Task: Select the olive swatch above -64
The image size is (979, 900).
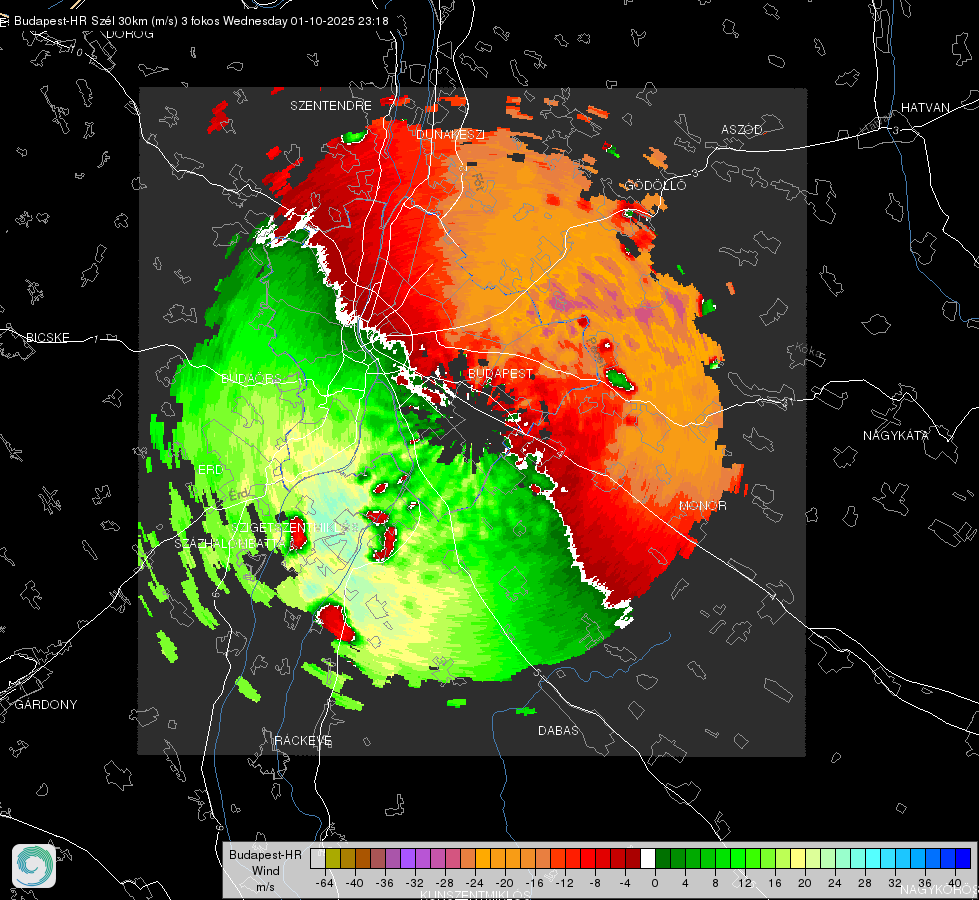Action: tap(333, 858)
